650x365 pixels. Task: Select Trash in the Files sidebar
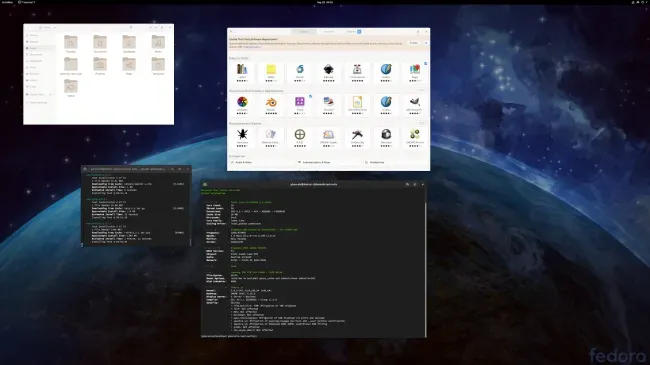click(33, 86)
